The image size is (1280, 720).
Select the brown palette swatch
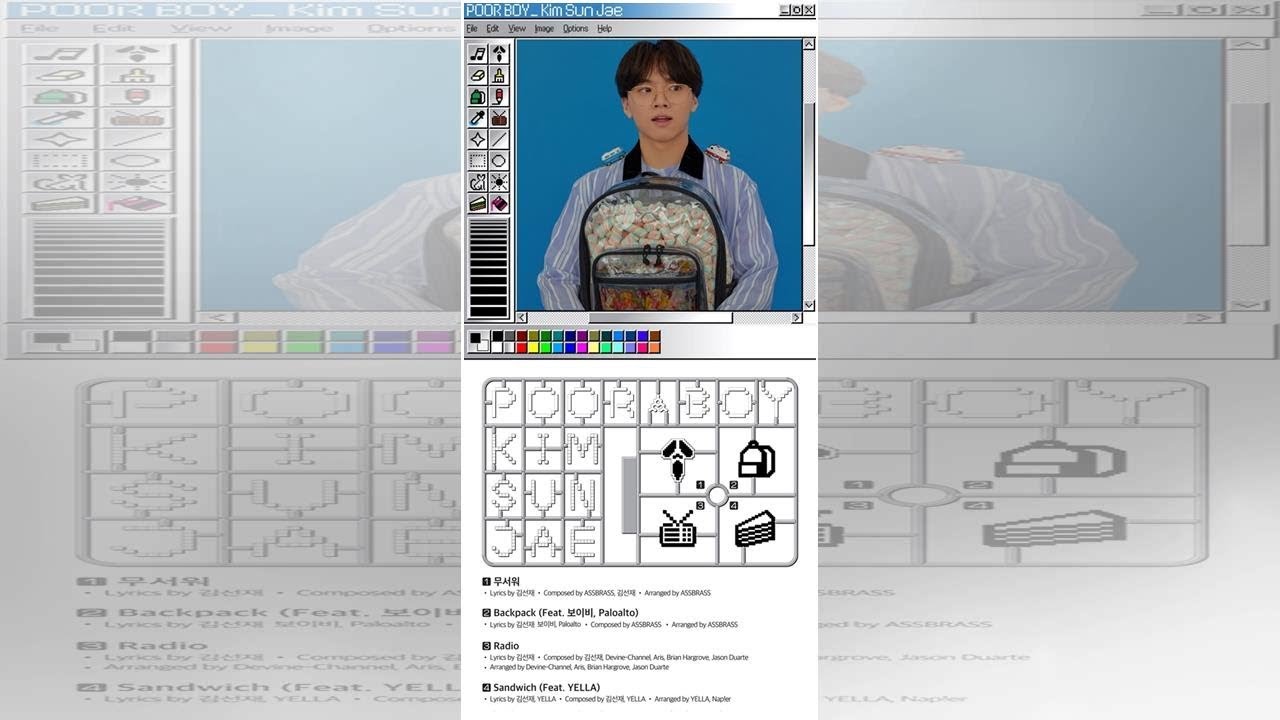tap(655, 336)
